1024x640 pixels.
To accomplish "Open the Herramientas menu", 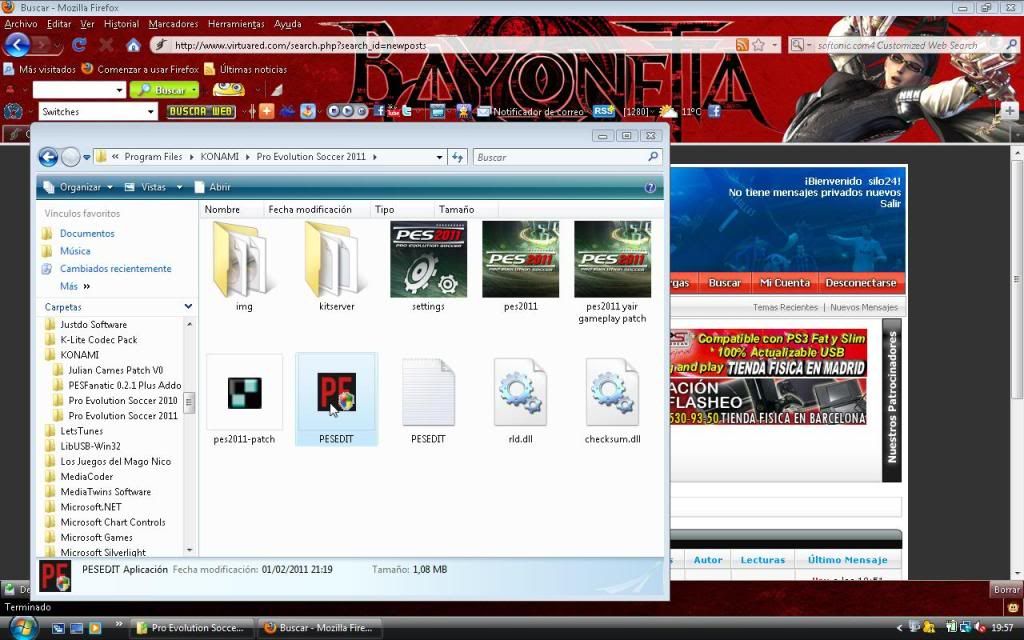I will [x=236, y=24].
